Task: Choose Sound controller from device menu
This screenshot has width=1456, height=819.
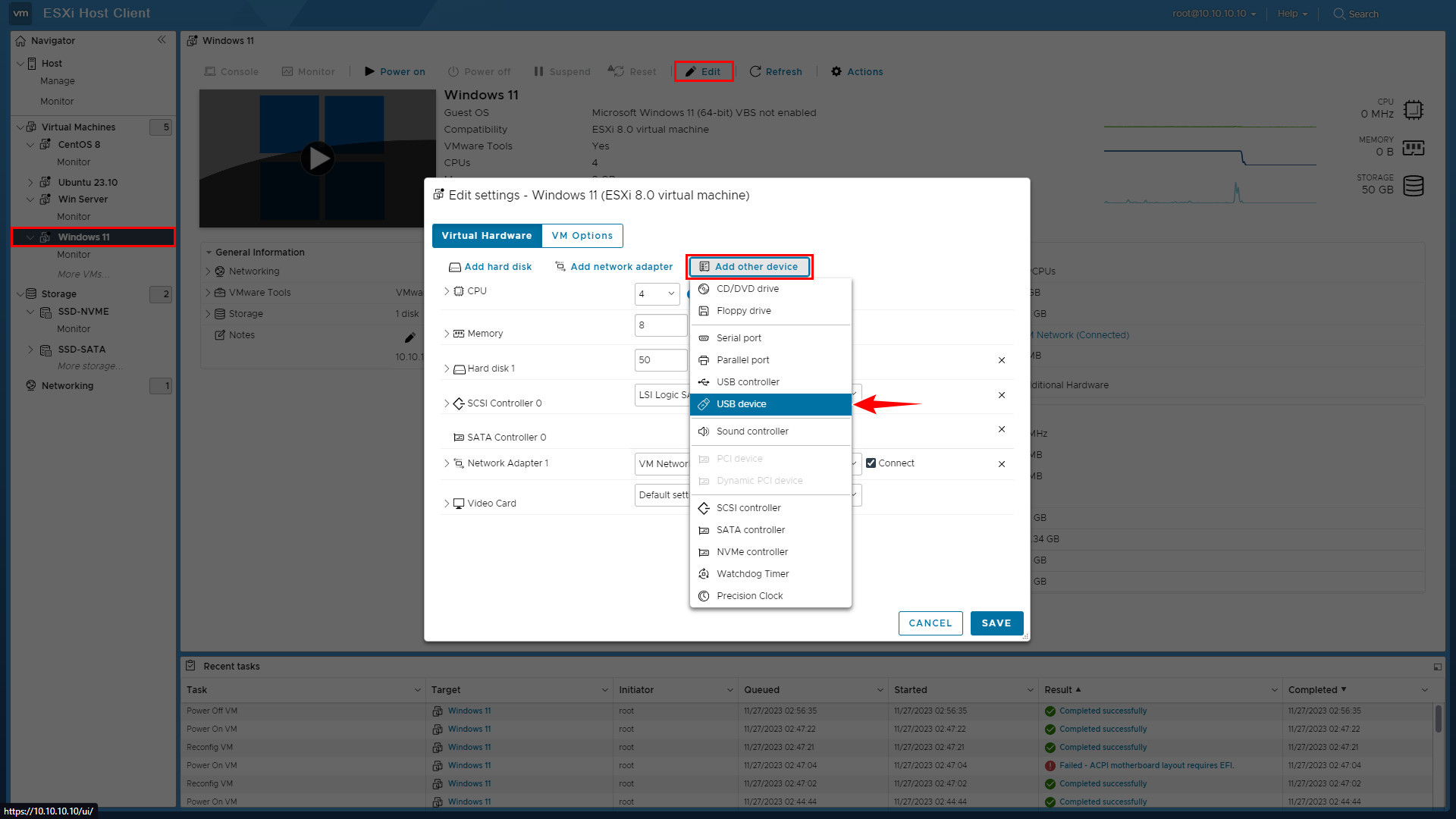Action: point(752,431)
